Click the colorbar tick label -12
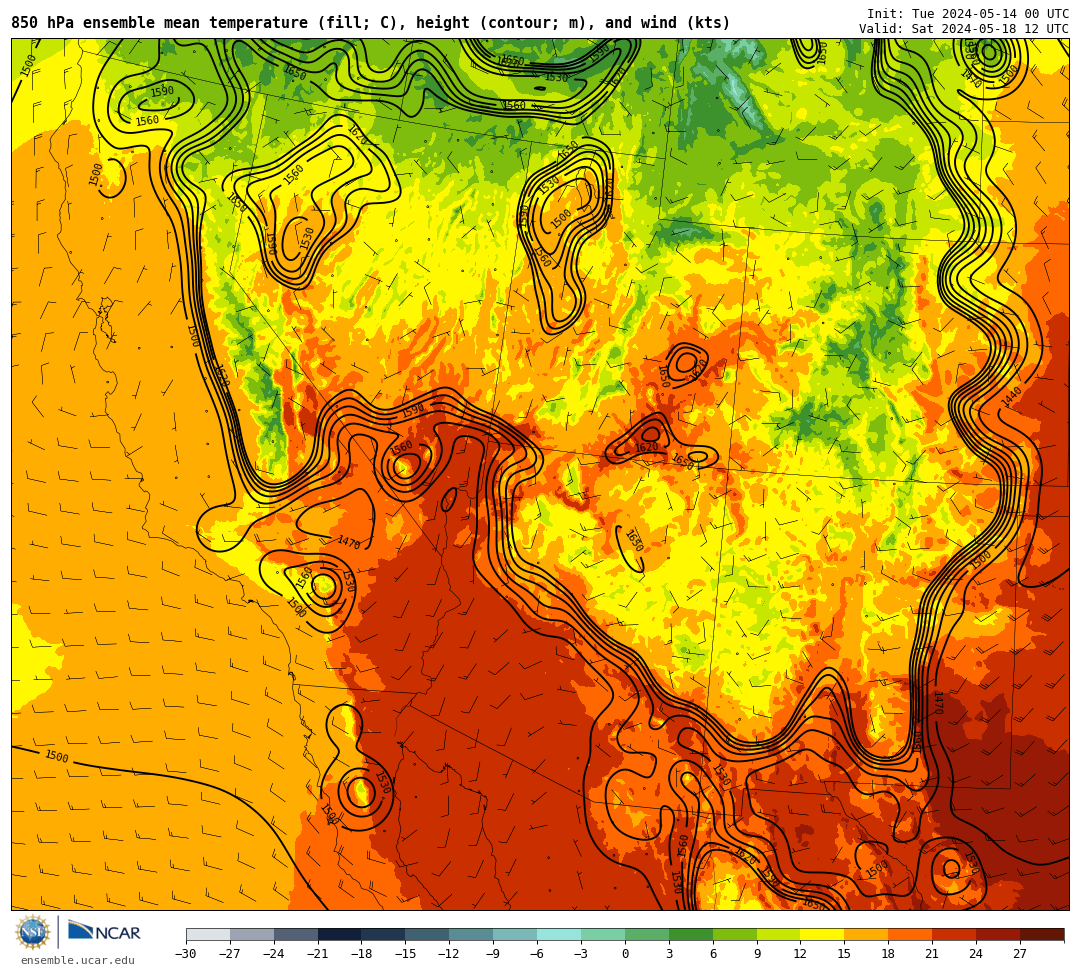Viewport: 1080px width, 973px height. (450, 954)
